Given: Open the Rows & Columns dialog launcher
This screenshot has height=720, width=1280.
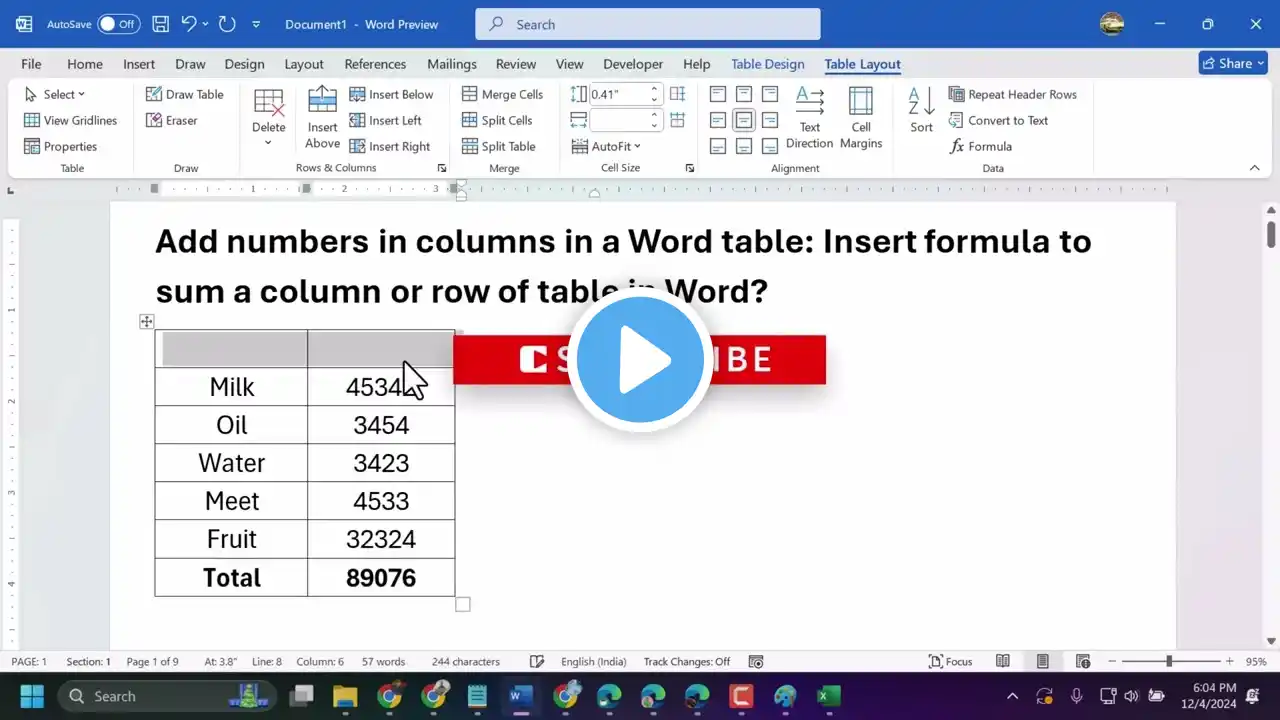Looking at the screenshot, I should tap(442, 168).
